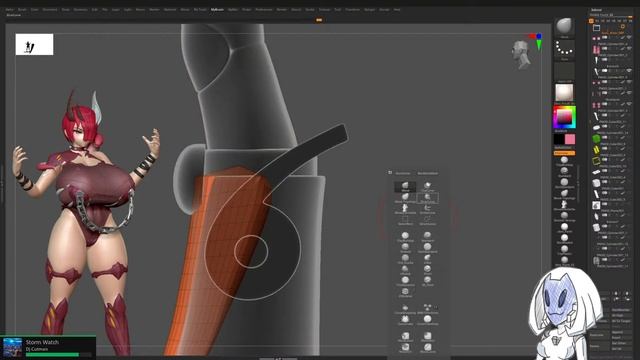Select the solid yellow subtool thumbnail
Screen dimensions: 640x360
tap(596, 150)
